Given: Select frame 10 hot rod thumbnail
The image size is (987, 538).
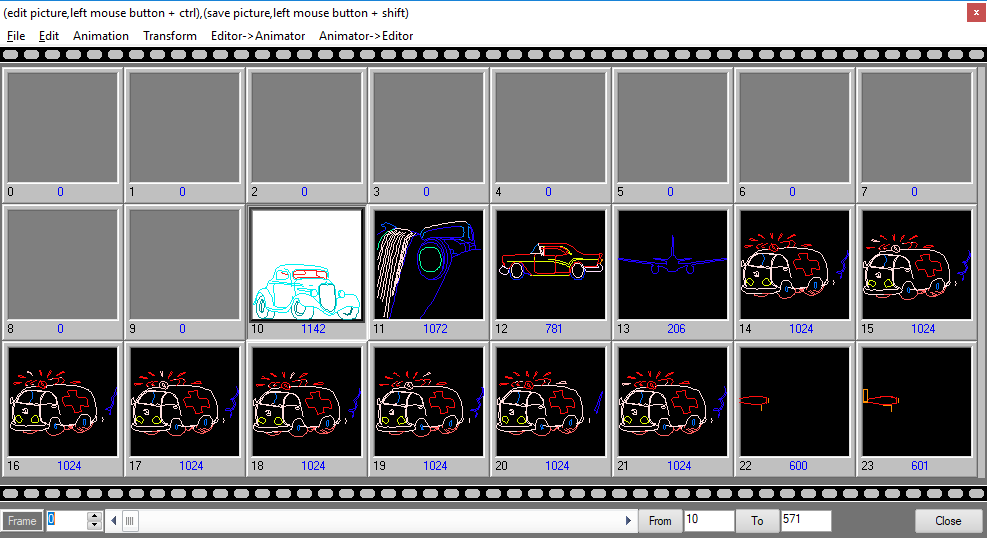Looking at the screenshot, I should (x=306, y=264).
